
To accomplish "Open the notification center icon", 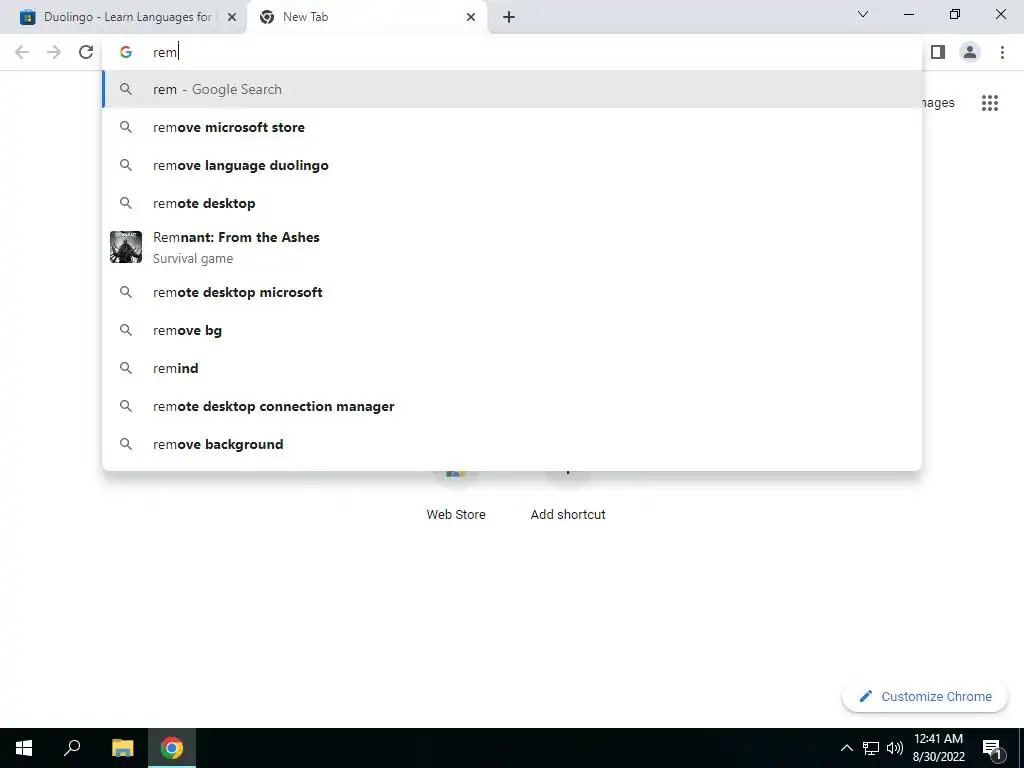I will tap(992, 749).
